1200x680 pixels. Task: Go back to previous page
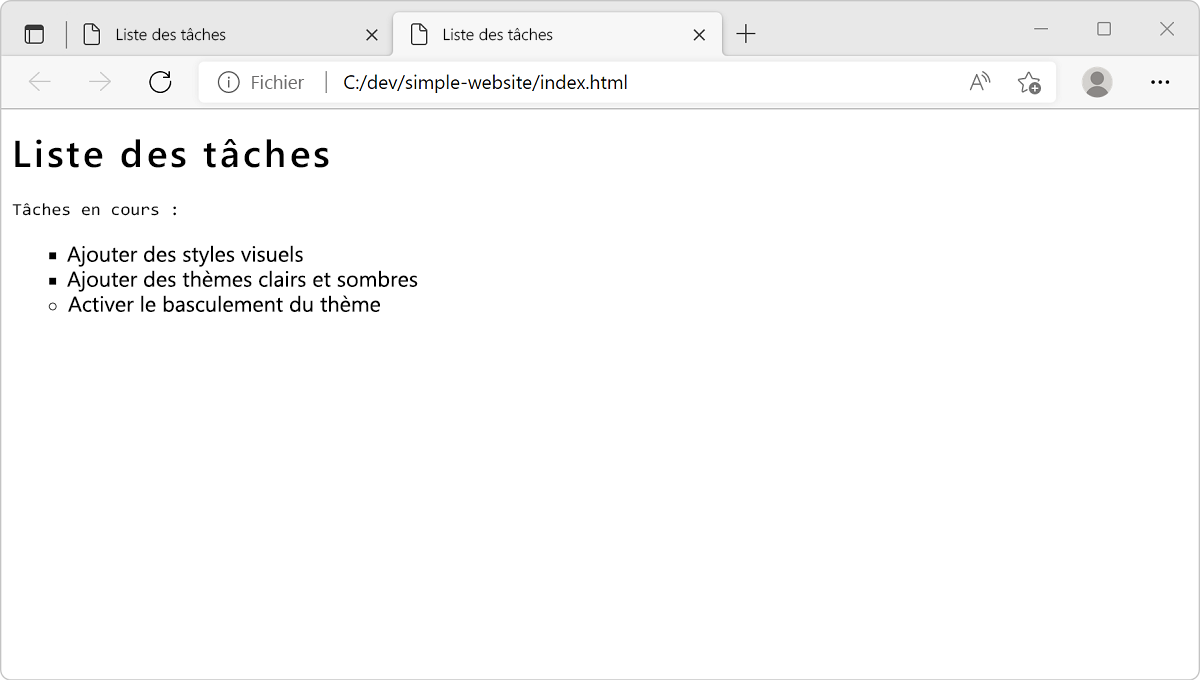[40, 82]
